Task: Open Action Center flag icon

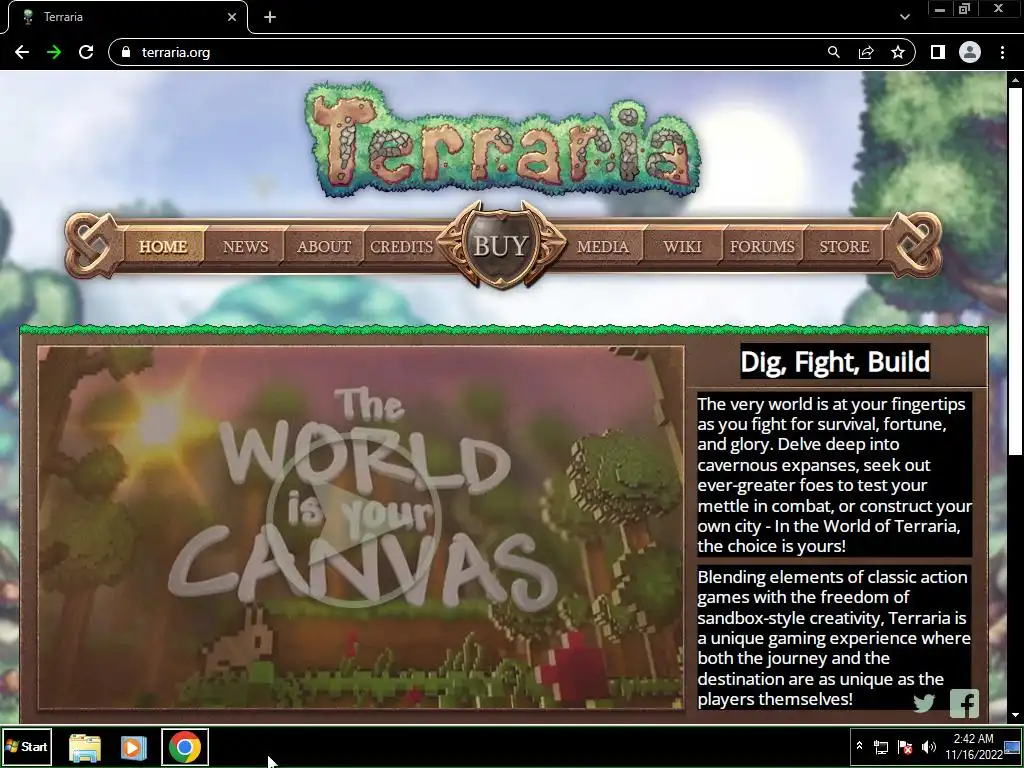Action: (x=905, y=747)
